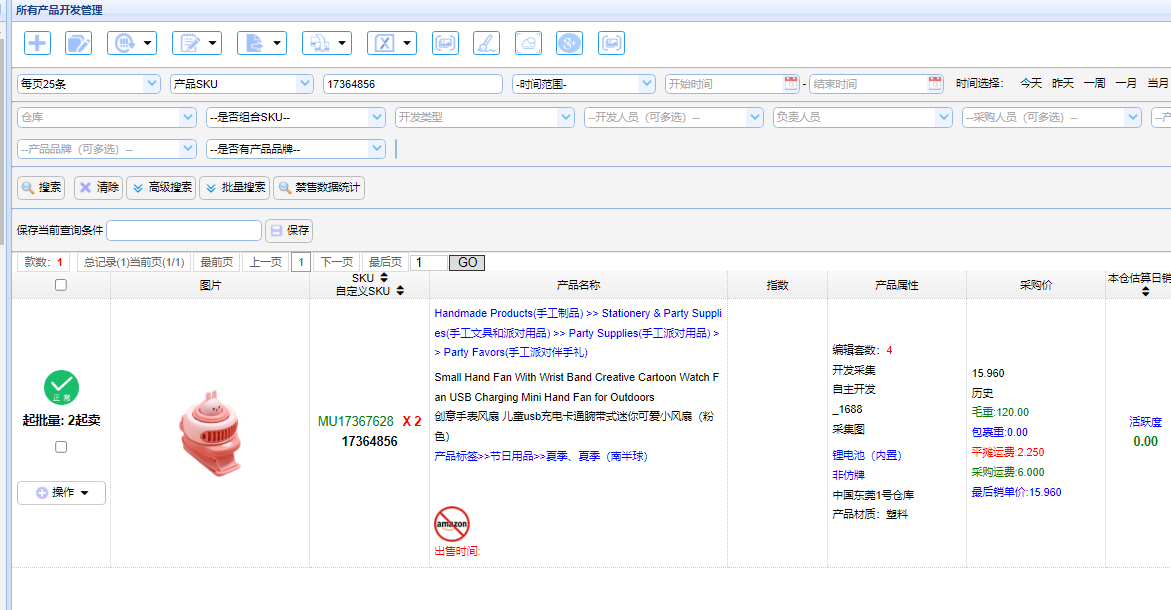The image size is (1171, 610).
Task: Tick the select-all checkbox in table header
Action: pos(61,285)
